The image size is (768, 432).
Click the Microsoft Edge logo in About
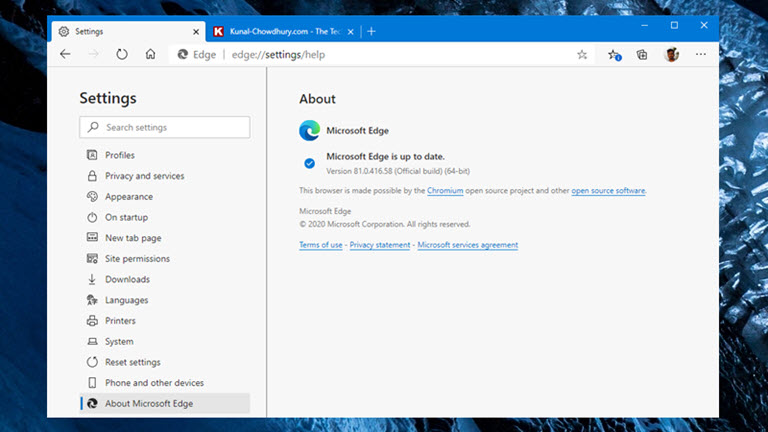click(x=310, y=131)
